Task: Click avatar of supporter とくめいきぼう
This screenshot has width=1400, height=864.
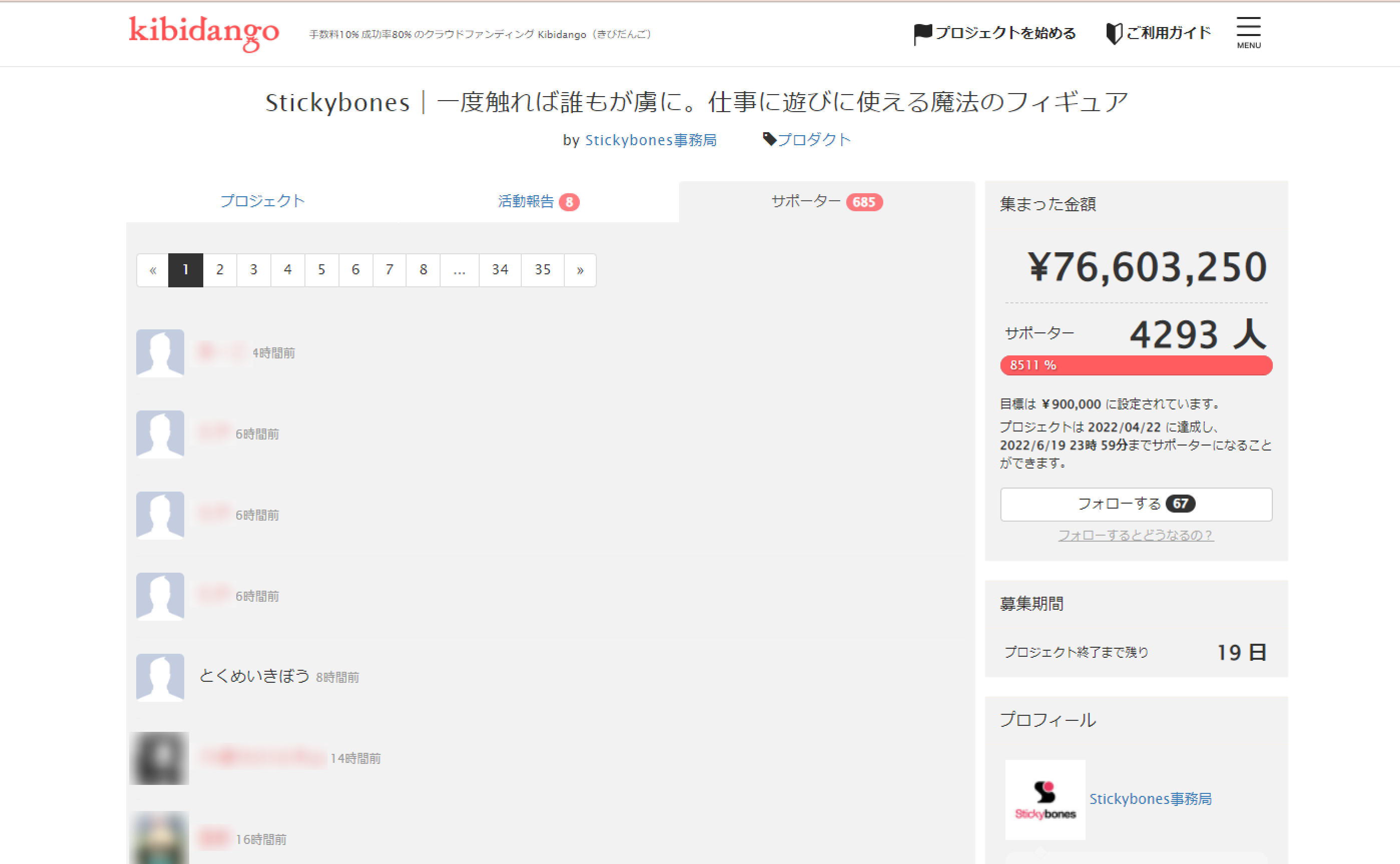Action: 160,677
